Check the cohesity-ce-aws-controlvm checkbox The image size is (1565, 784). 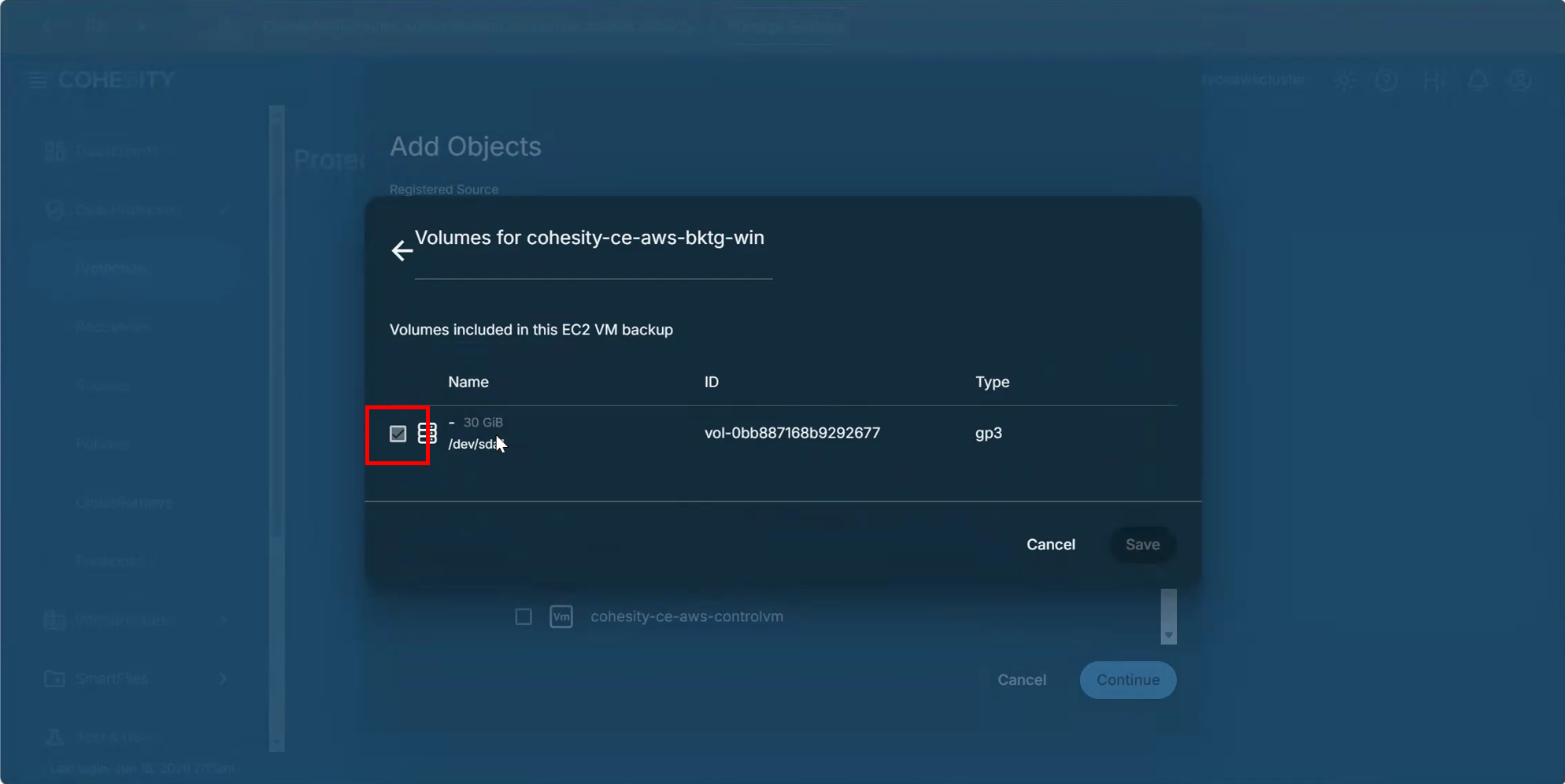pyautogui.click(x=524, y=616)
